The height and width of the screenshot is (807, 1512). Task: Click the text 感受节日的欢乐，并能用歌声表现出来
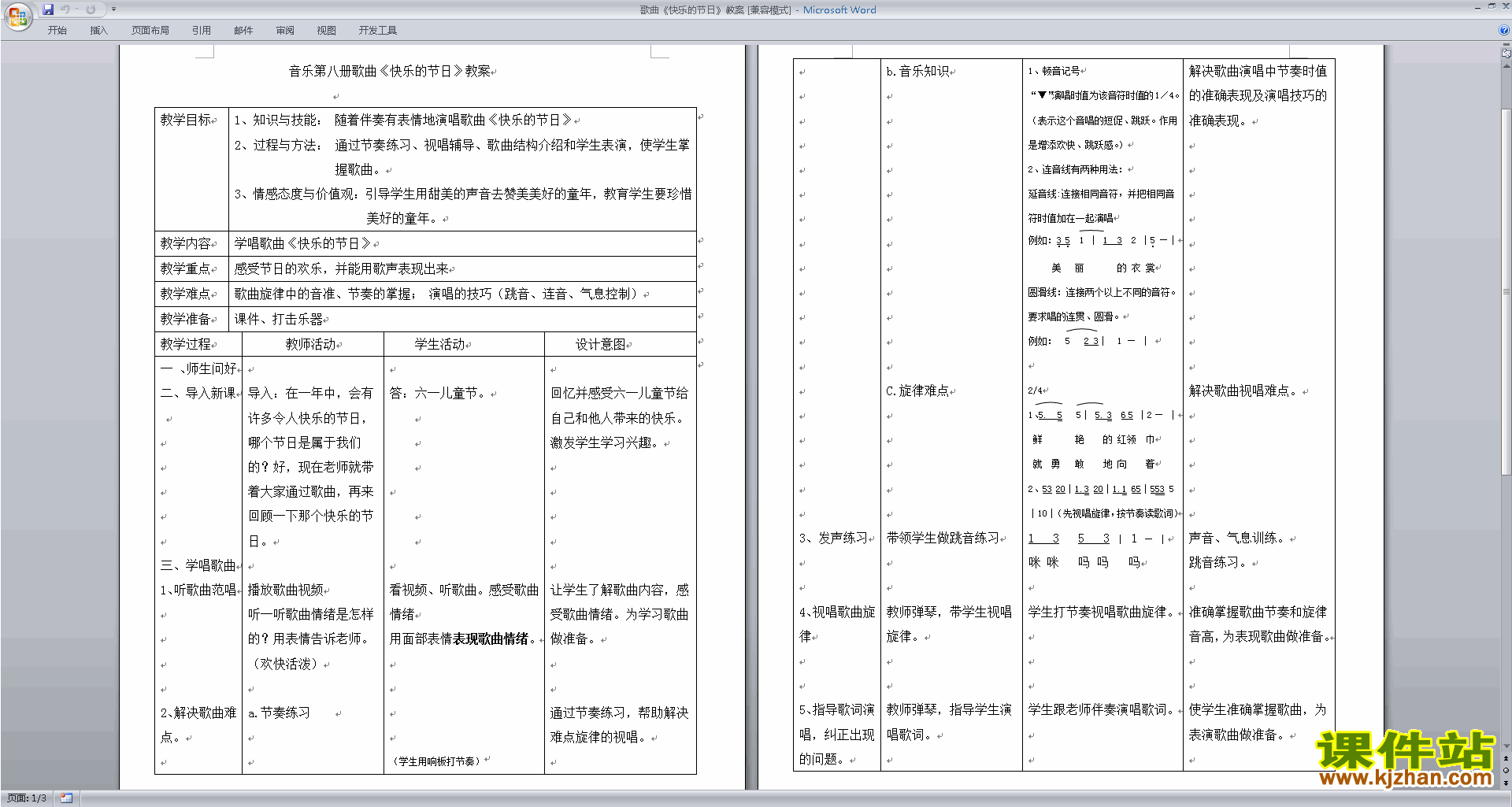coord(341,268)
